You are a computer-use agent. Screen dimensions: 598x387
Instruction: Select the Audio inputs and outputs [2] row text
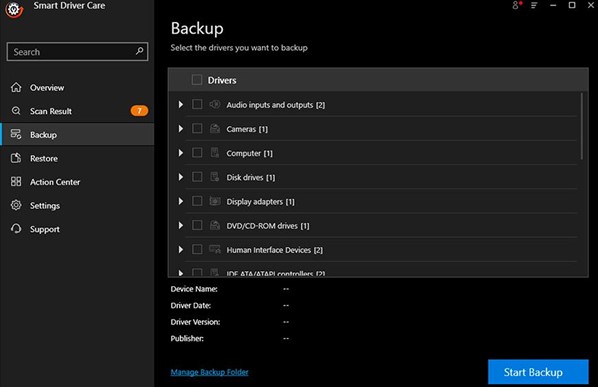tap(276, 105)
